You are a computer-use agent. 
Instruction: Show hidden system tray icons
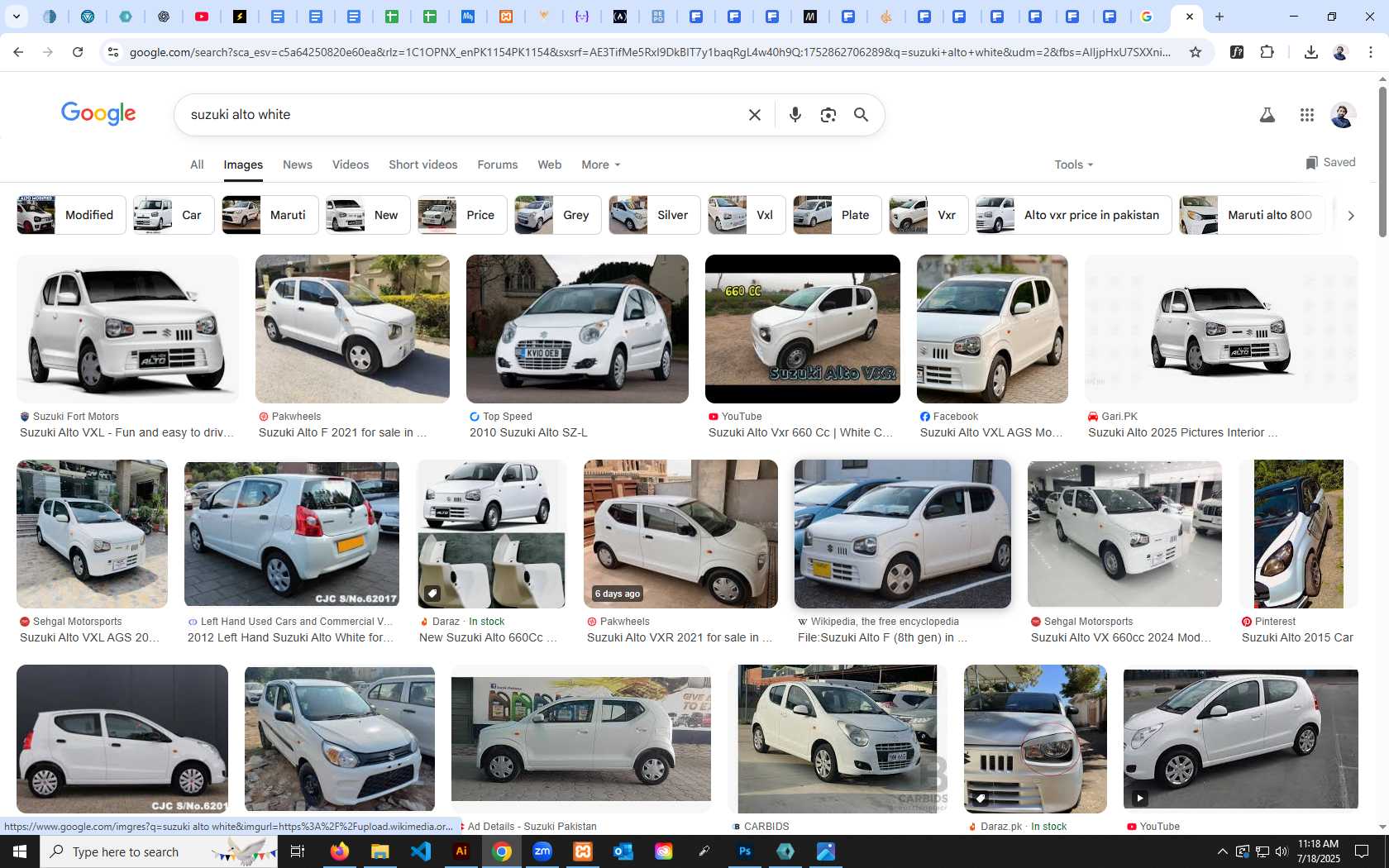(x=1223, y=851)
